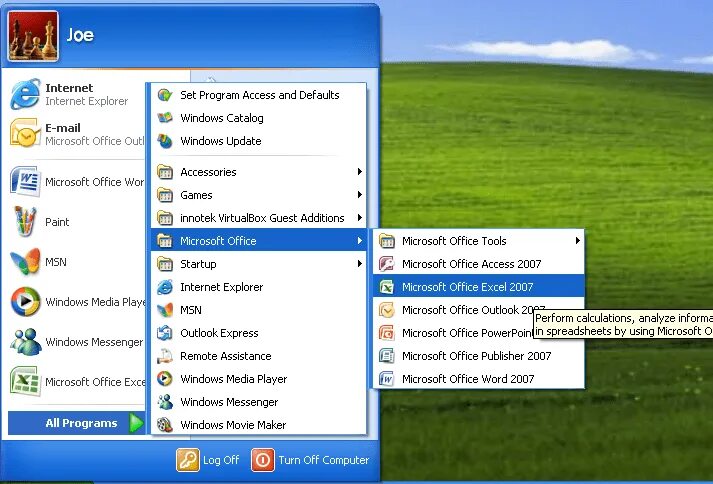The width and height of the screenshot is (713, 484).
Task: Click the Outlook Express icon
Action: point(165,333)
